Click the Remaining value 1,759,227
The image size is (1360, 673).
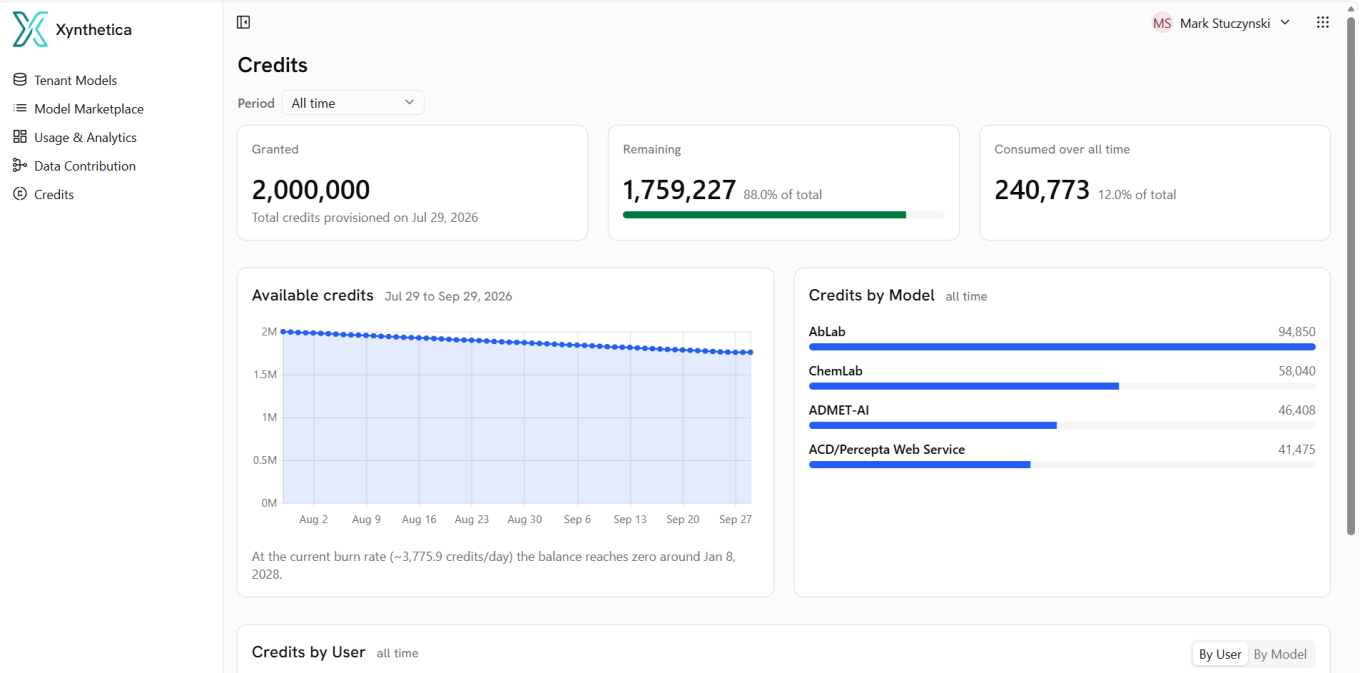(x=679, y=190)
